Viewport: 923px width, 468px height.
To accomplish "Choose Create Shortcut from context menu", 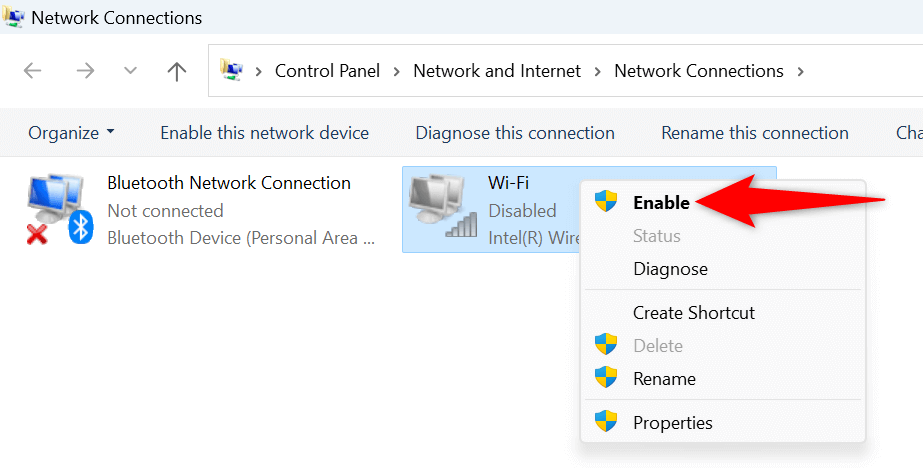I will [694, 313].
